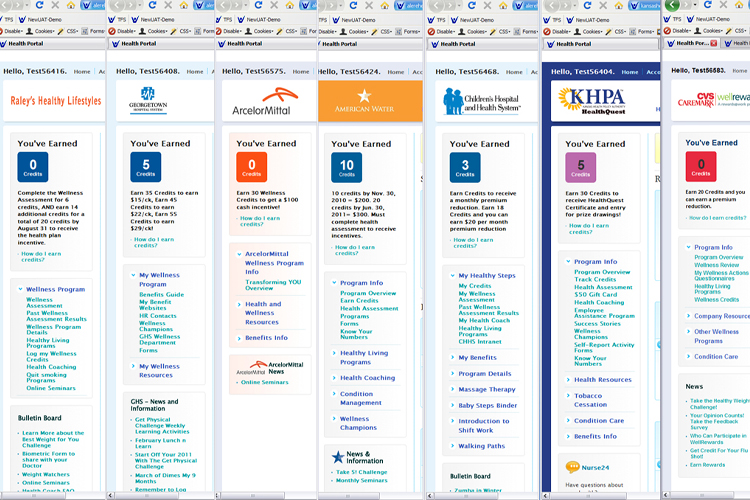The height and width of the screenshot is (500, 750).
Task: Click the orange 0 Credits badge
Action: tap(252, 166)
